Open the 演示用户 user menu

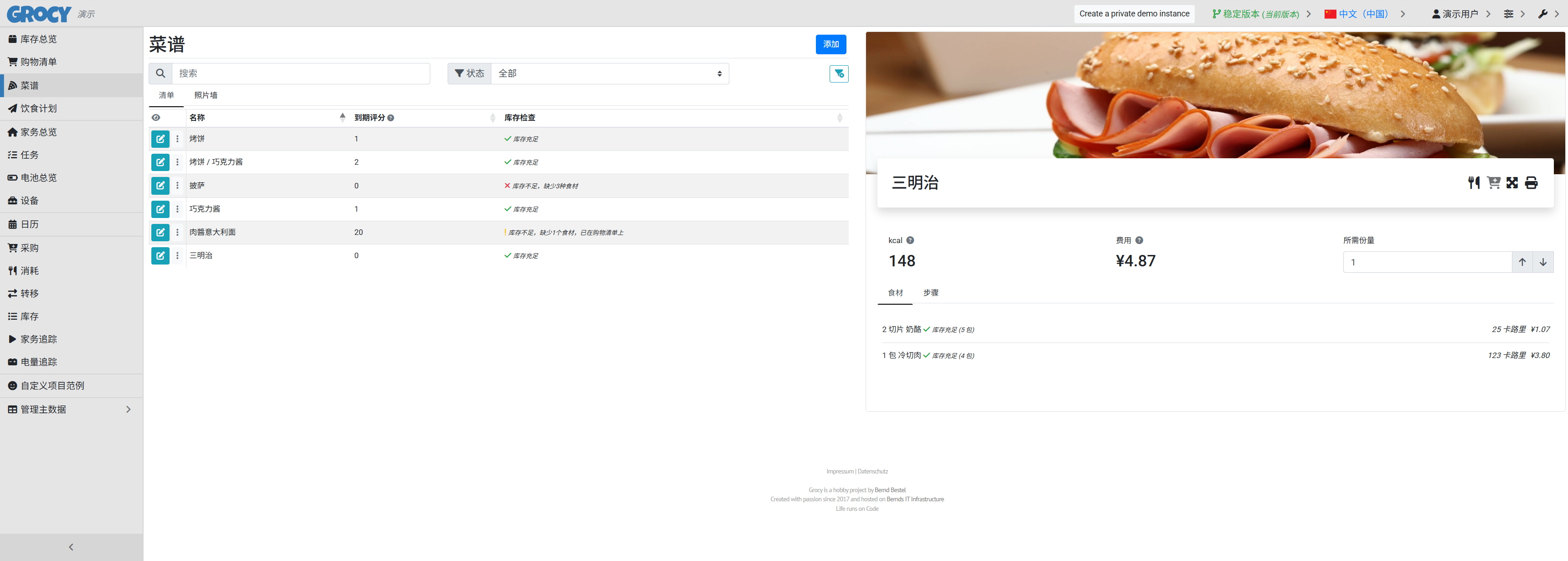[x=1460, y=13]
